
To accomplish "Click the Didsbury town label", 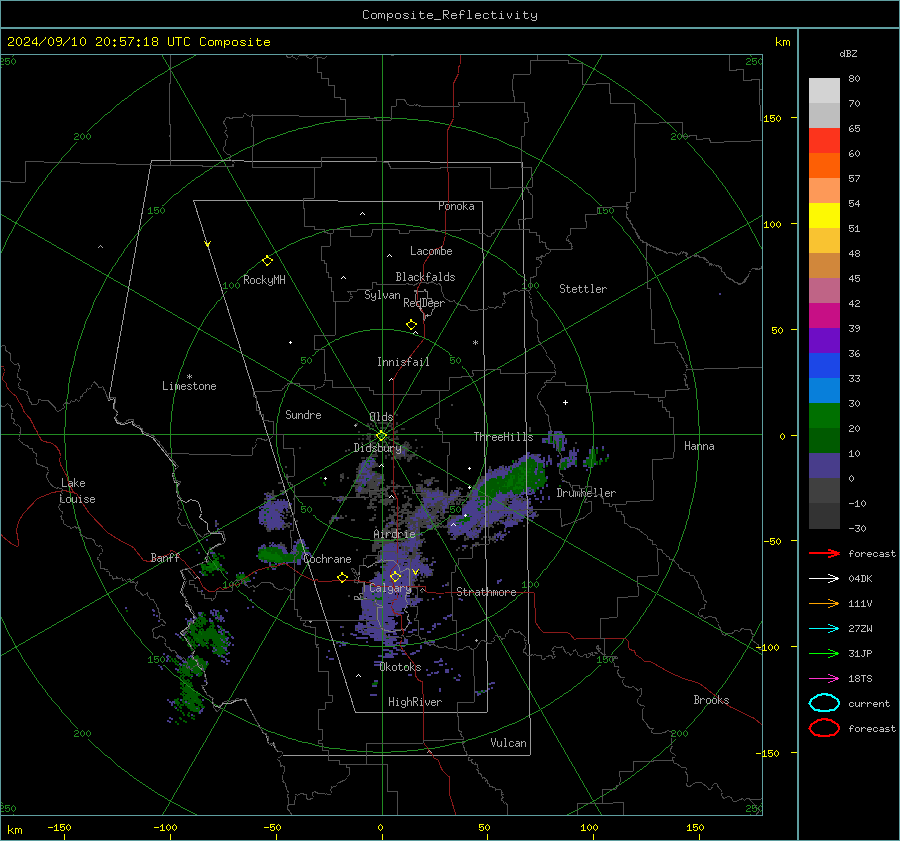I will coord(377,448).
